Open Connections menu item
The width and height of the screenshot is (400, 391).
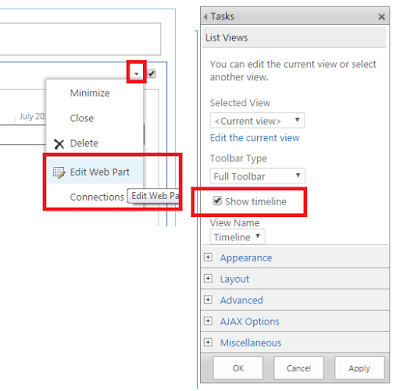97,197
